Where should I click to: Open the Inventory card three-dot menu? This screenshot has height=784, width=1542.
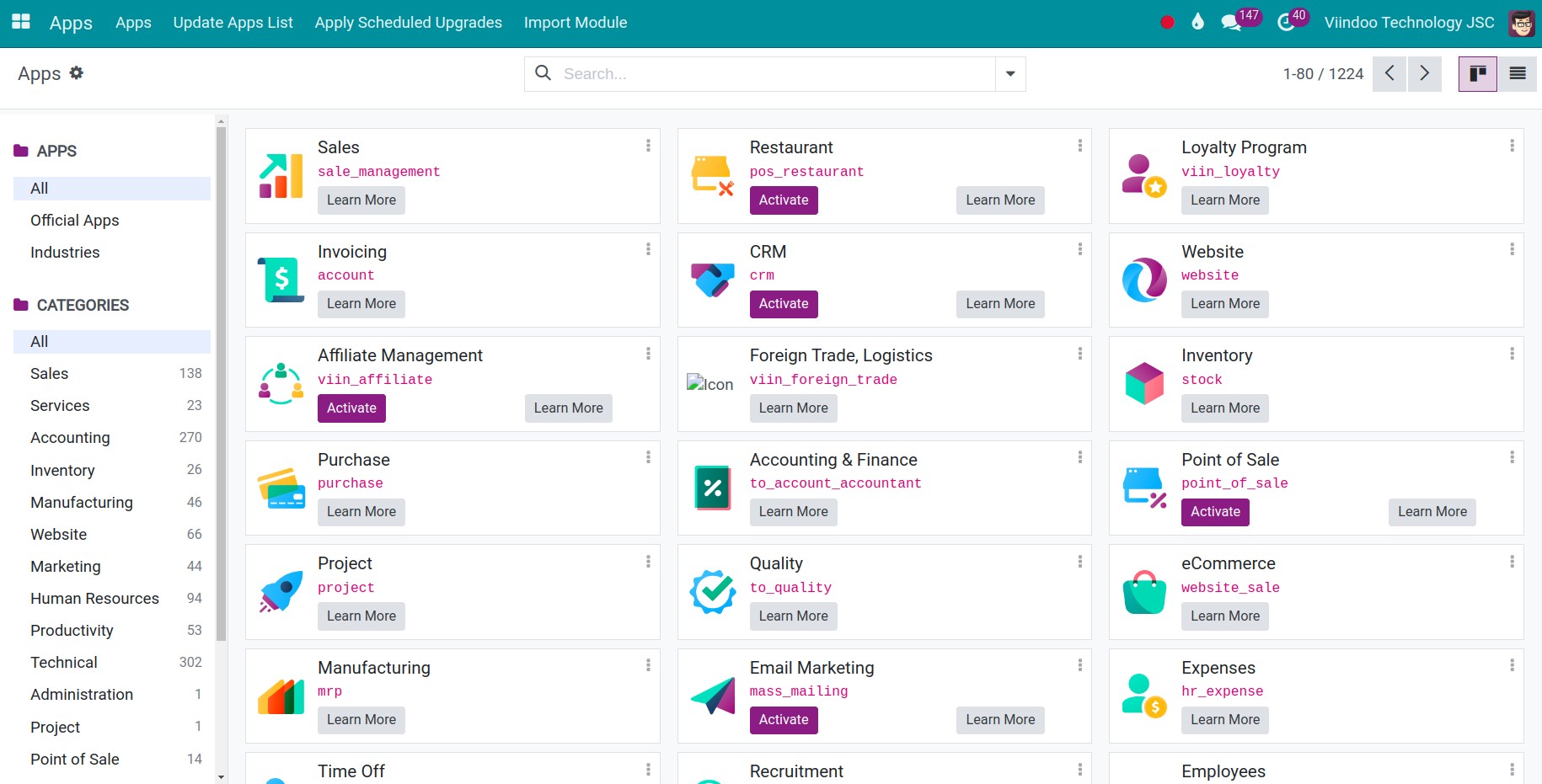1512,354
